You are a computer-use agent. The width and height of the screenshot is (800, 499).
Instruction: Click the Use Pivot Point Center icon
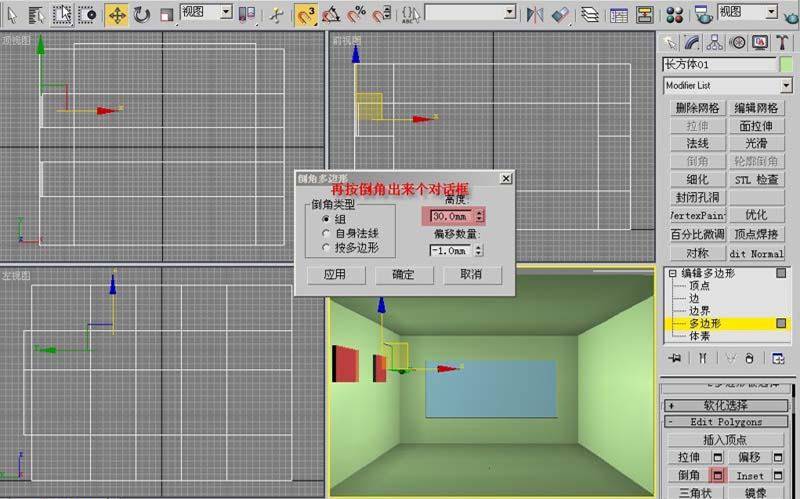coord(247,15)
